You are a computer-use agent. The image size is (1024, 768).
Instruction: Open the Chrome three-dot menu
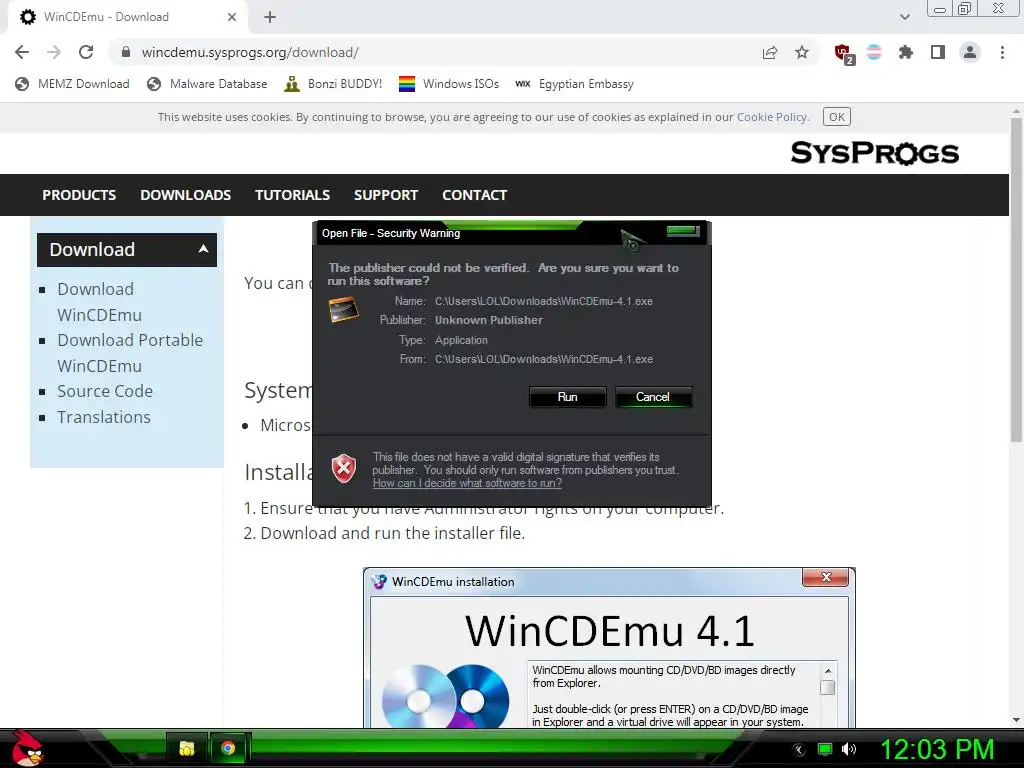coord(1002,52)
